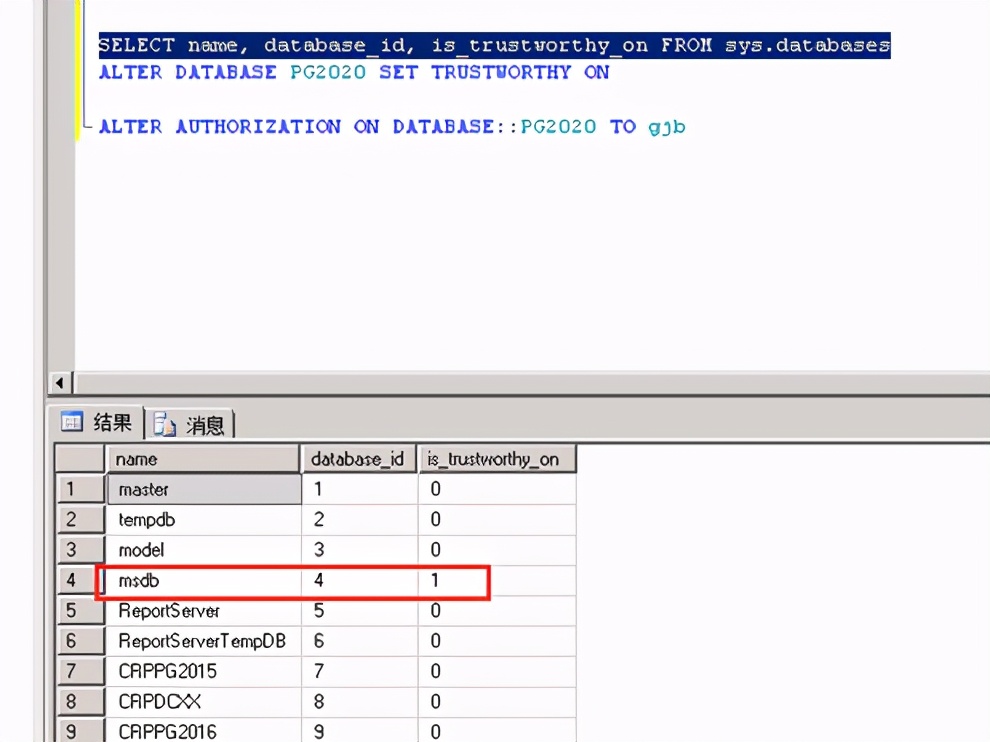This screenshot has width=990, height=742.
Task: Click the ALTER AUTHORIZATION statement line
Action: point(391,127)
